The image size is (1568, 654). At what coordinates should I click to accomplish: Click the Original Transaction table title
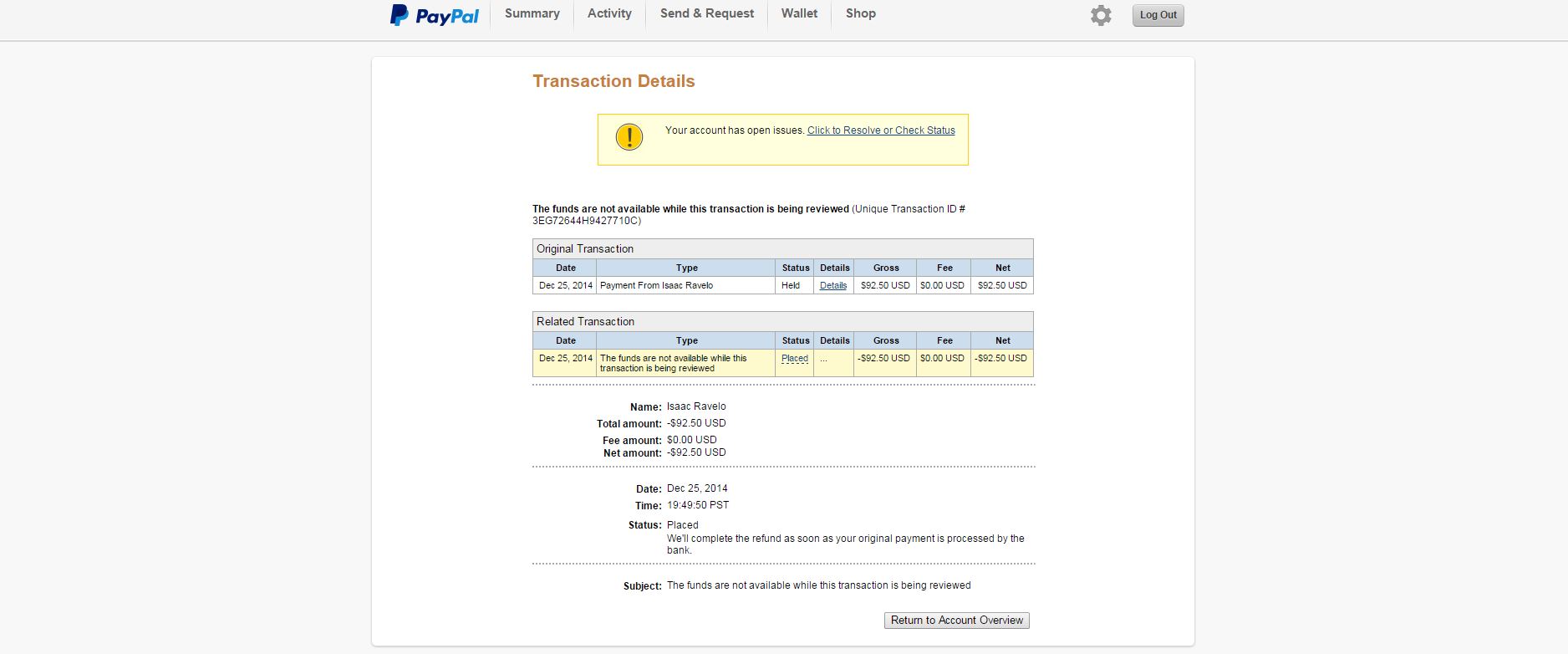pyautogui.click(x=585, y=249)
